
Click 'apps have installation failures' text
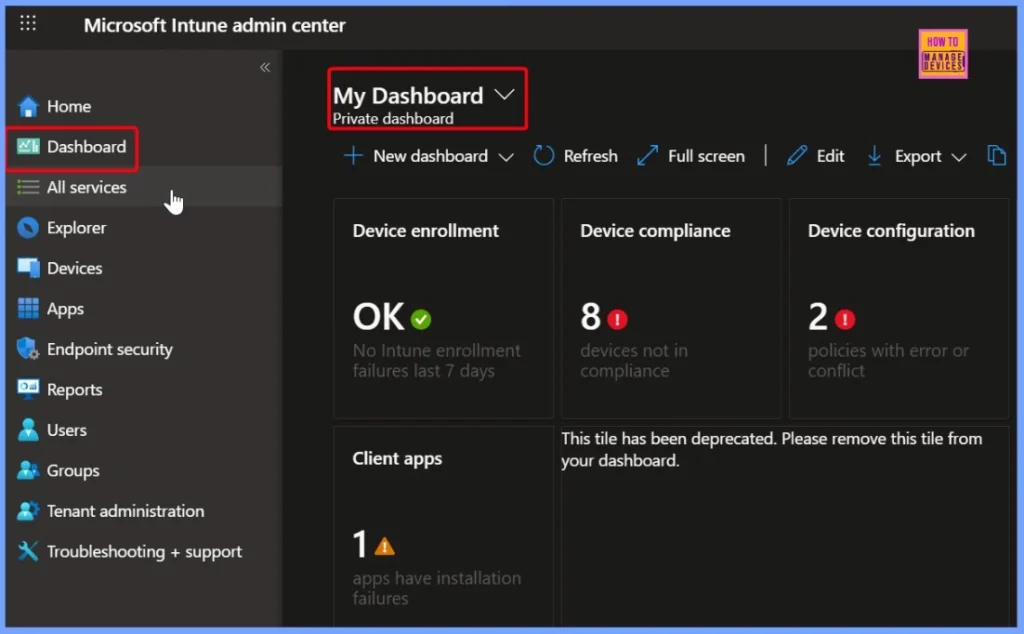pyautogui.click(x=436, y=588)
